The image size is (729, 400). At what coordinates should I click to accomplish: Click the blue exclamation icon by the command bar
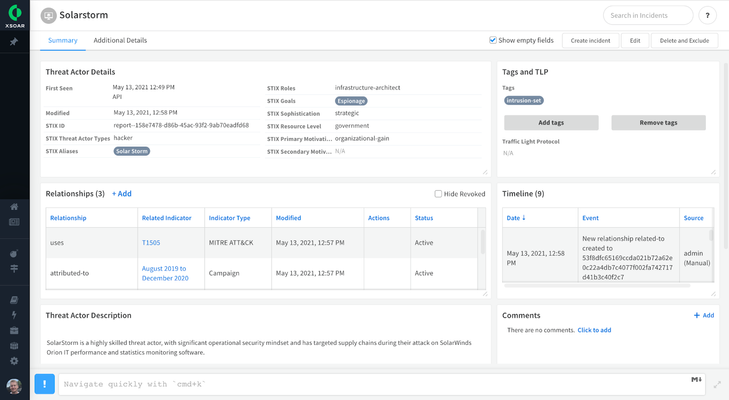[45, 384]
